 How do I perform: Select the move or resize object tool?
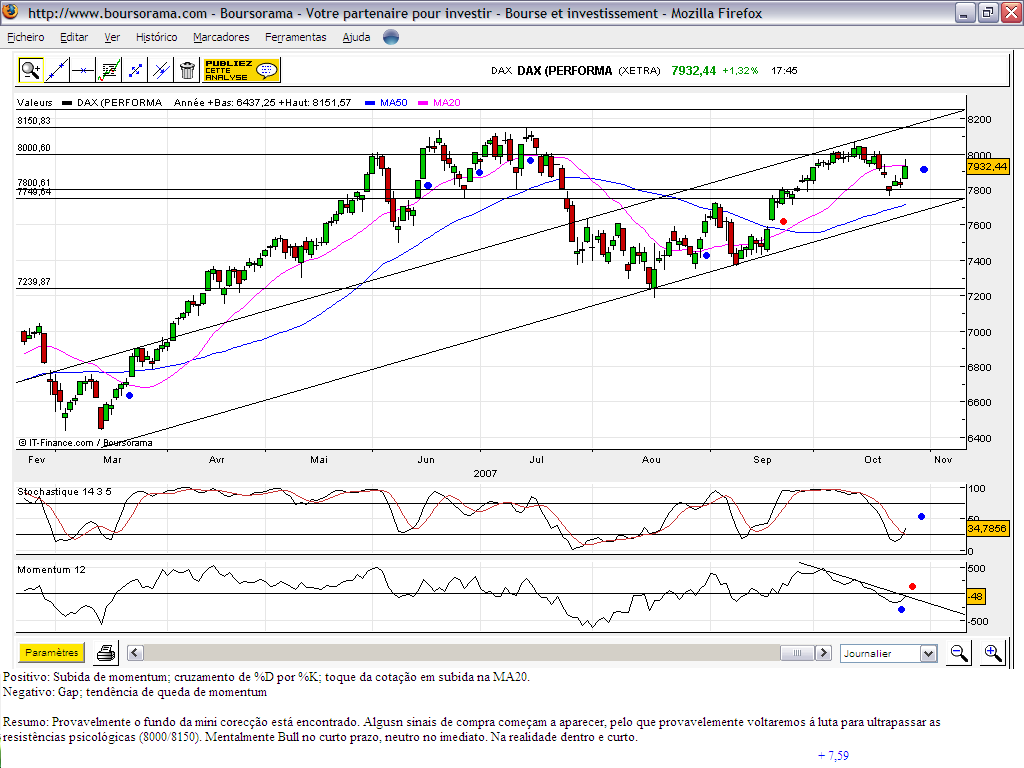pyautogui.click(x=135, y=70)
